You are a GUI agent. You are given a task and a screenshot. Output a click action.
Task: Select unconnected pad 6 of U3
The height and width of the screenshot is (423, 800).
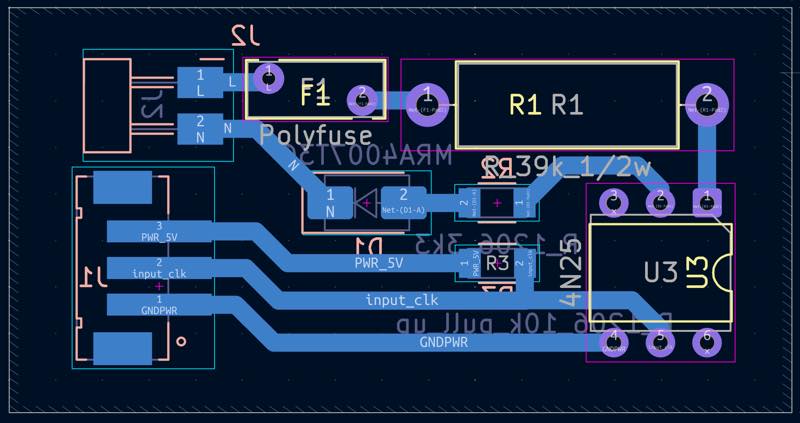pyautogui.click(x=707, y=342)
